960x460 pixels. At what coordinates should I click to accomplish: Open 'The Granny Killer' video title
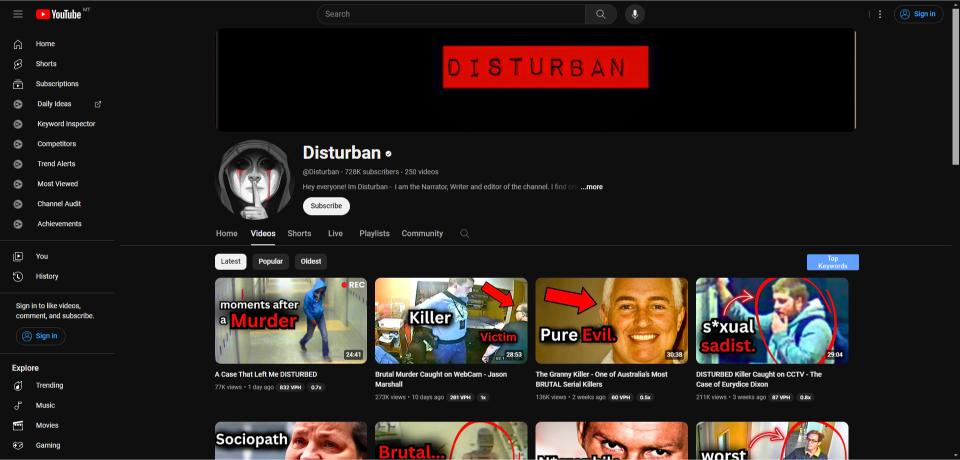pos(601,379)
